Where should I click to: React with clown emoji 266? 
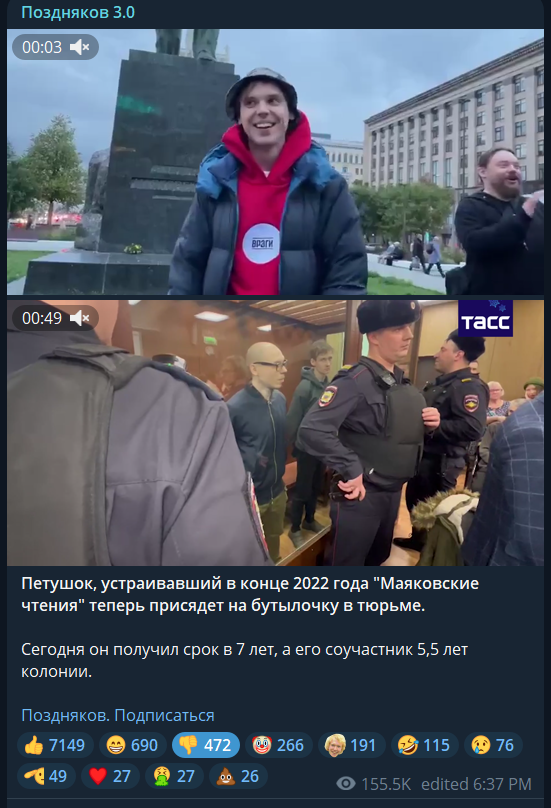click(279, 745)
